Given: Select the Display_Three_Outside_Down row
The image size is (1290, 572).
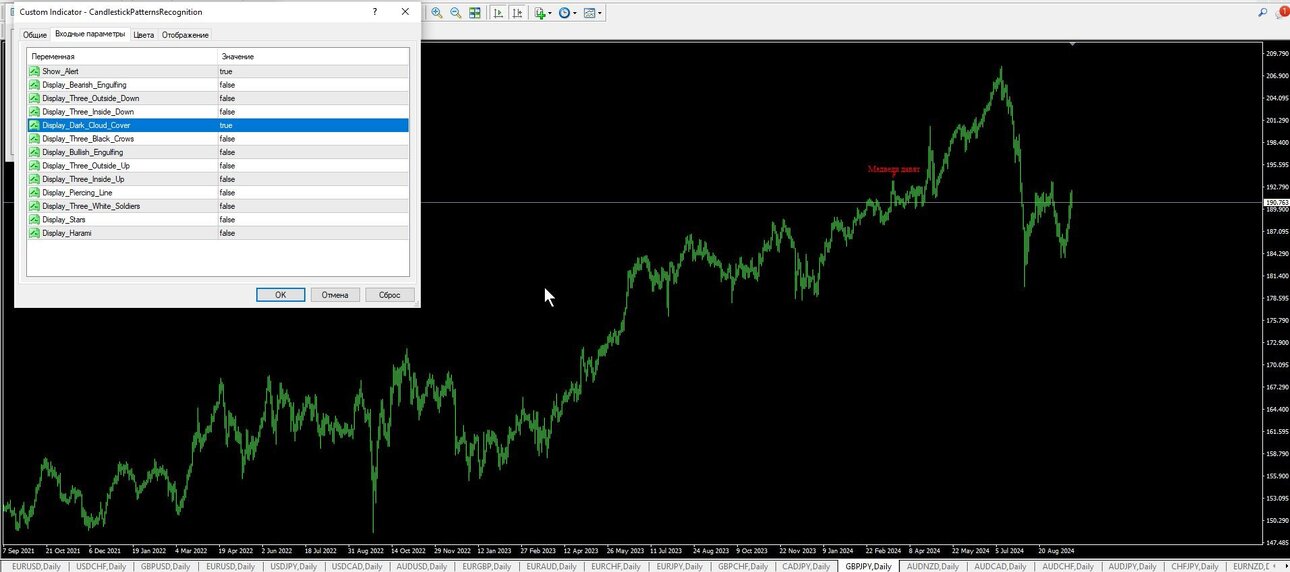Looking at the screenshot, I should coord(218,98).
